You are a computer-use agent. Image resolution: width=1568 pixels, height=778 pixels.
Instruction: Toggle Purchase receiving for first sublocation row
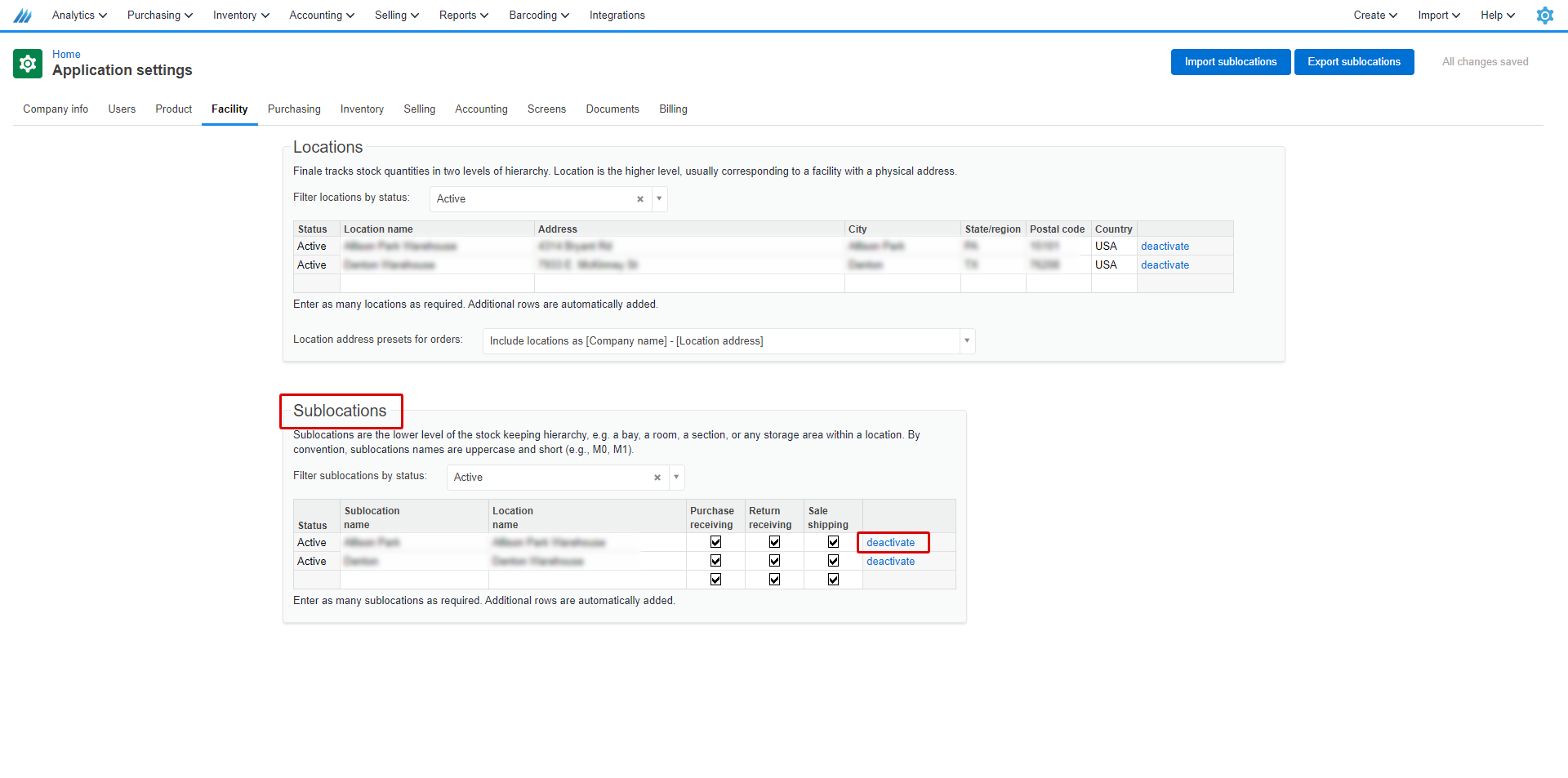point(716,542)
